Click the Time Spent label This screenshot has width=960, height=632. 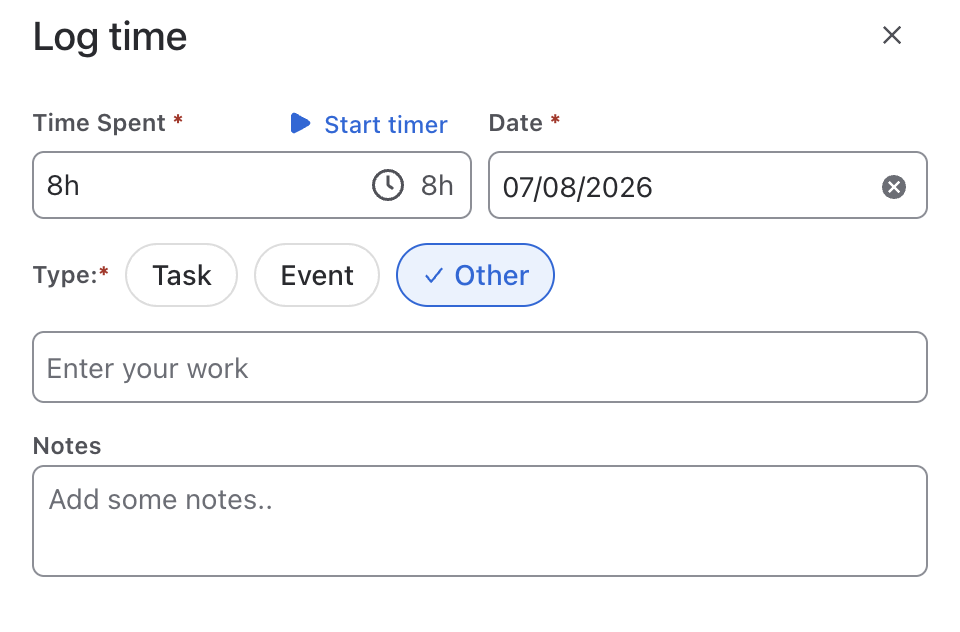(x=99, y=123)
